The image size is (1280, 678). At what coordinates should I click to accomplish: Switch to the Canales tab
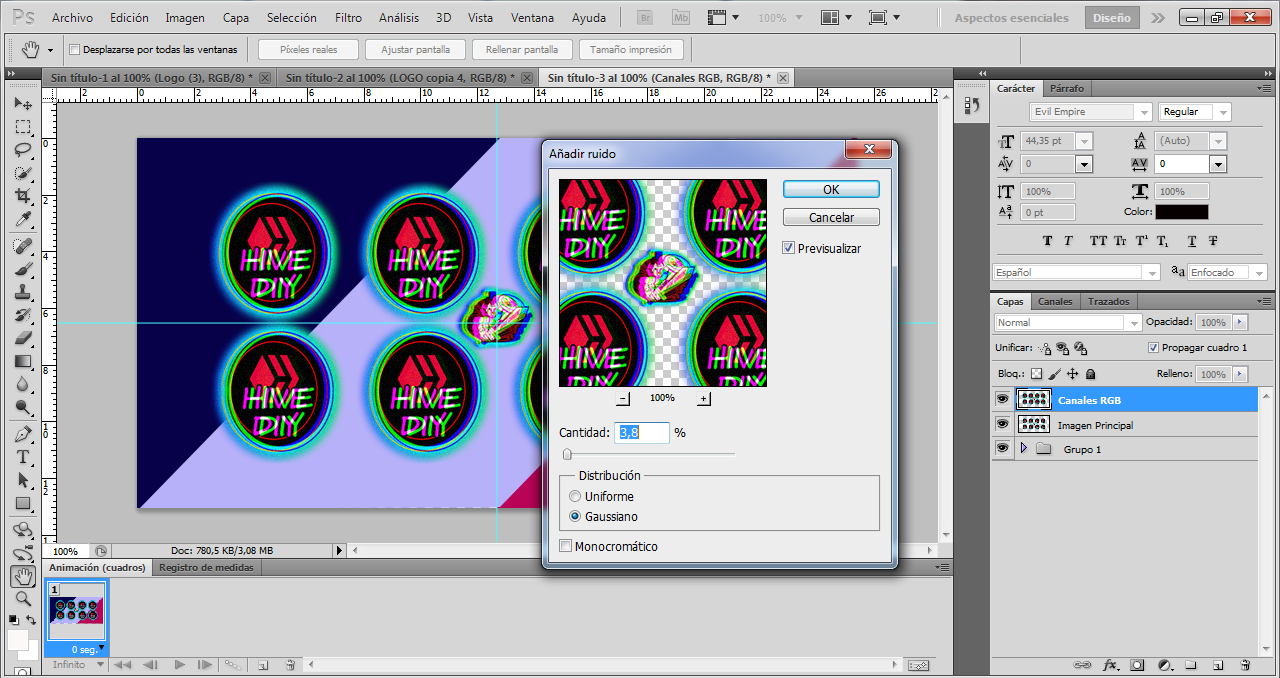[x=1055, y=301]
